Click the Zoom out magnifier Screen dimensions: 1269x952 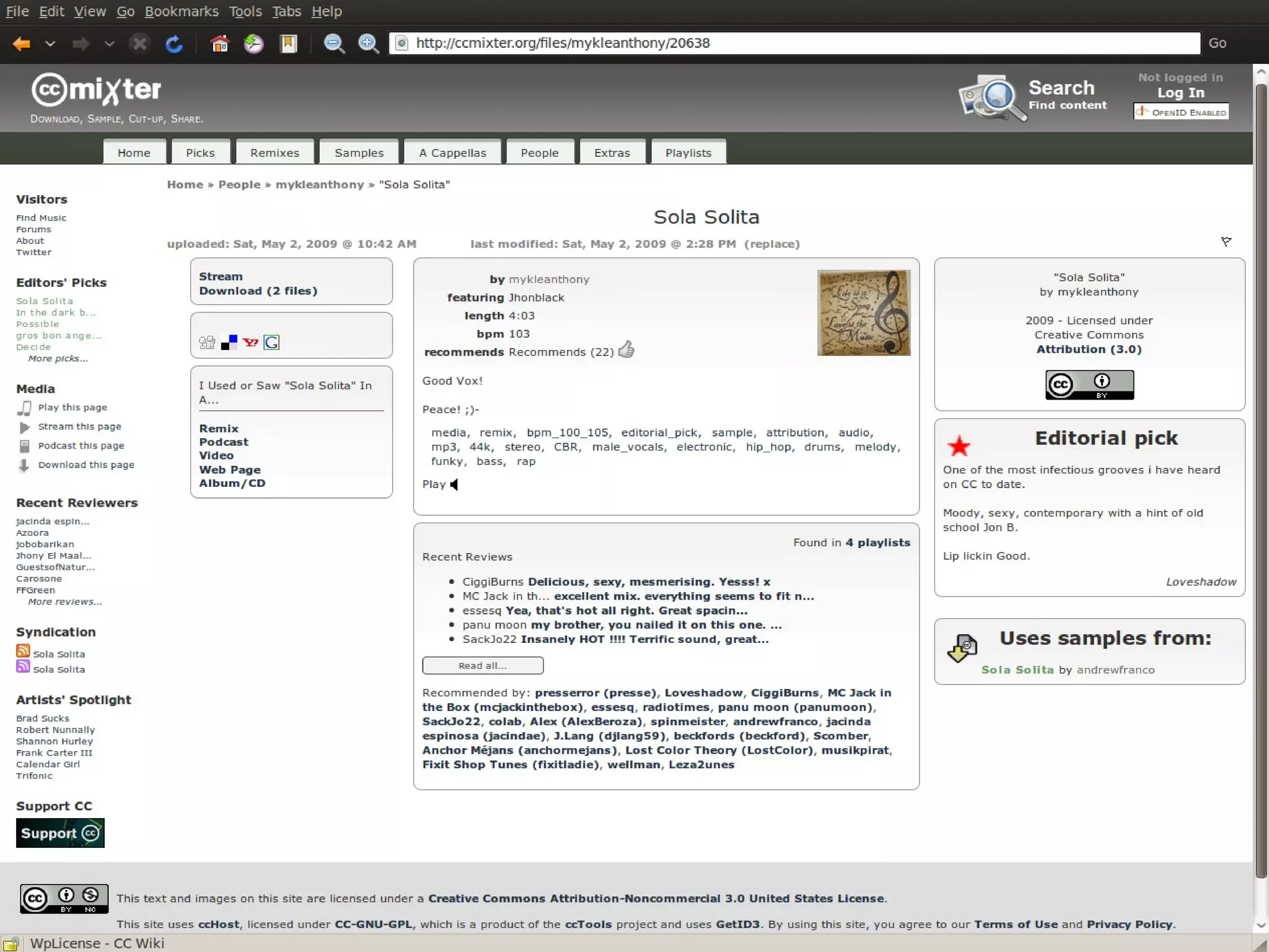click(x=334, y=43)
